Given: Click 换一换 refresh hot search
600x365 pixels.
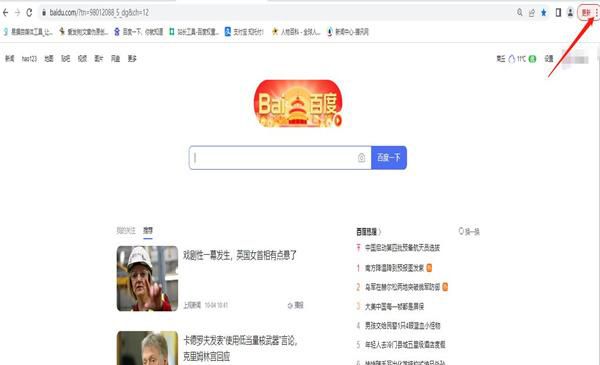Looking at the screenshot, I should [x=469, y=231].
